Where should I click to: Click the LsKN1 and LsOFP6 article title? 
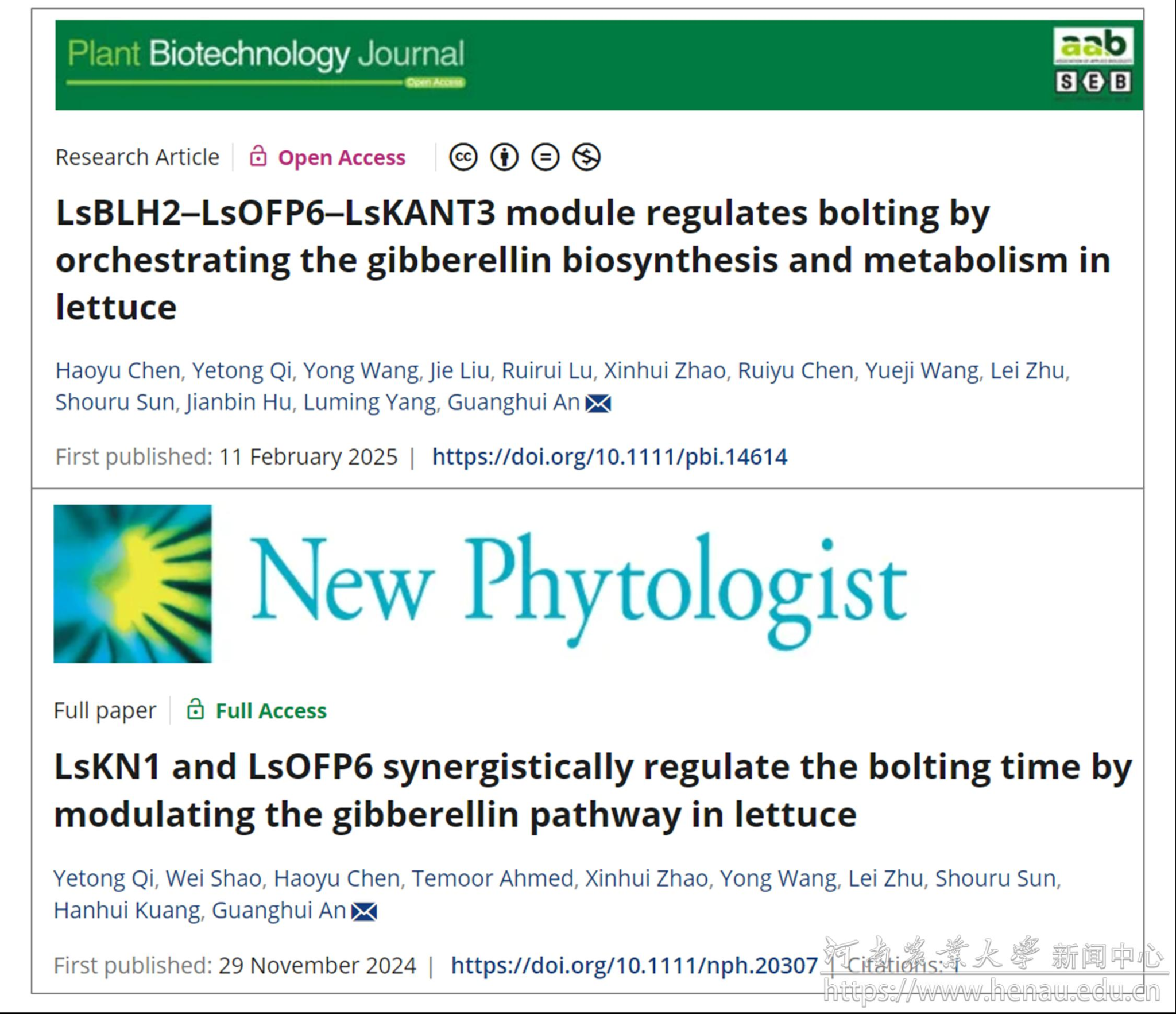[x=593, y=791]
